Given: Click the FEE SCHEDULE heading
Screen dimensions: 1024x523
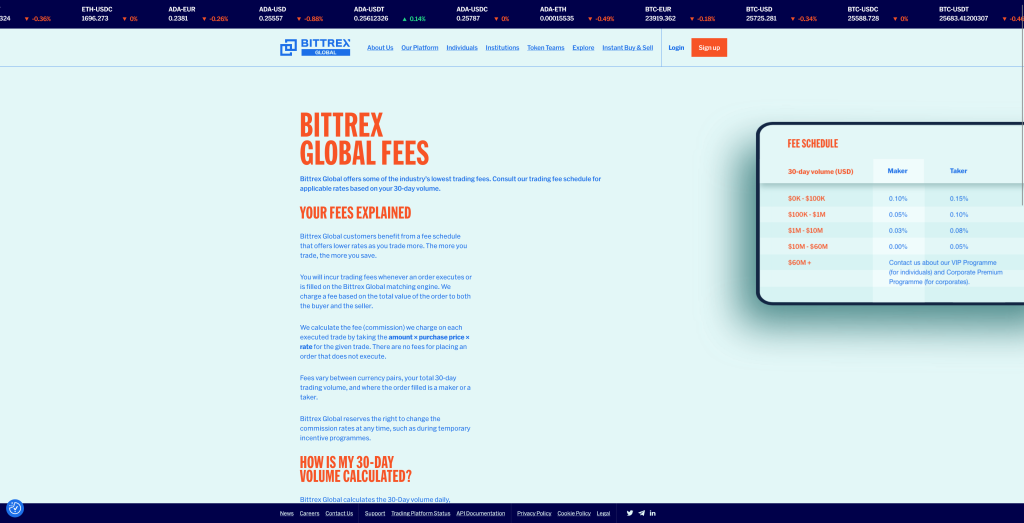Looking at the screenshot, I should (812, 144).
